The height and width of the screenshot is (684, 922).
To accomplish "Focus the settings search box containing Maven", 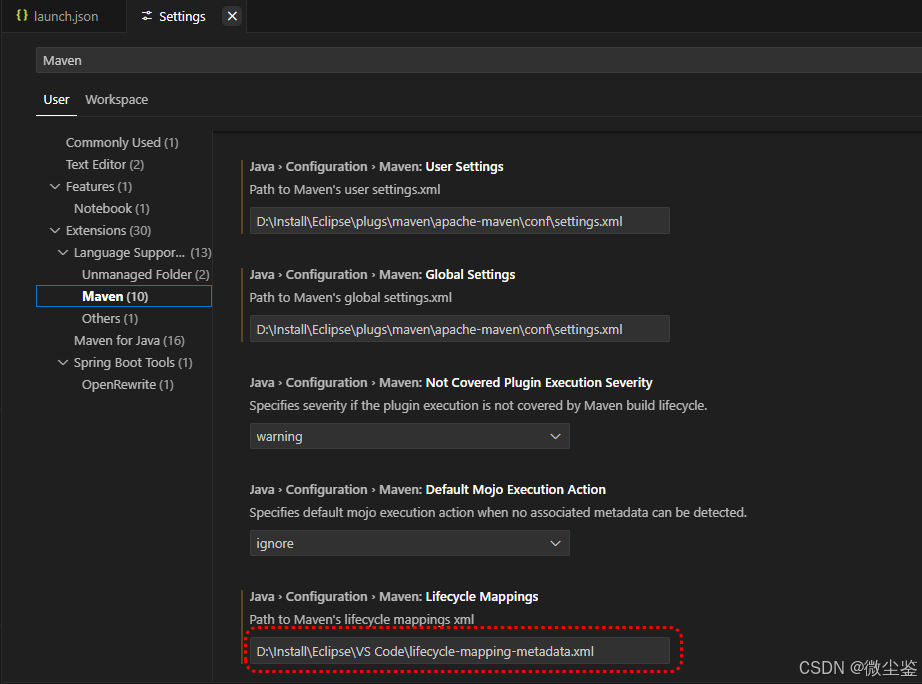I will (x=479, y=61).
